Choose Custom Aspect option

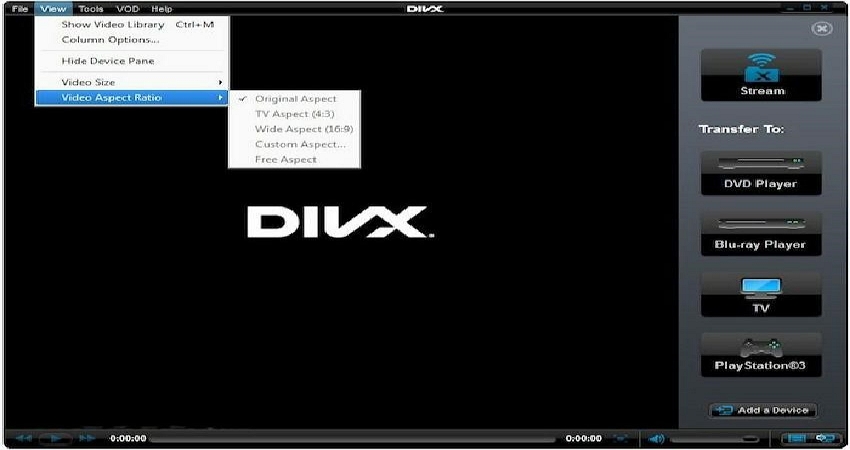coord(295,144)
